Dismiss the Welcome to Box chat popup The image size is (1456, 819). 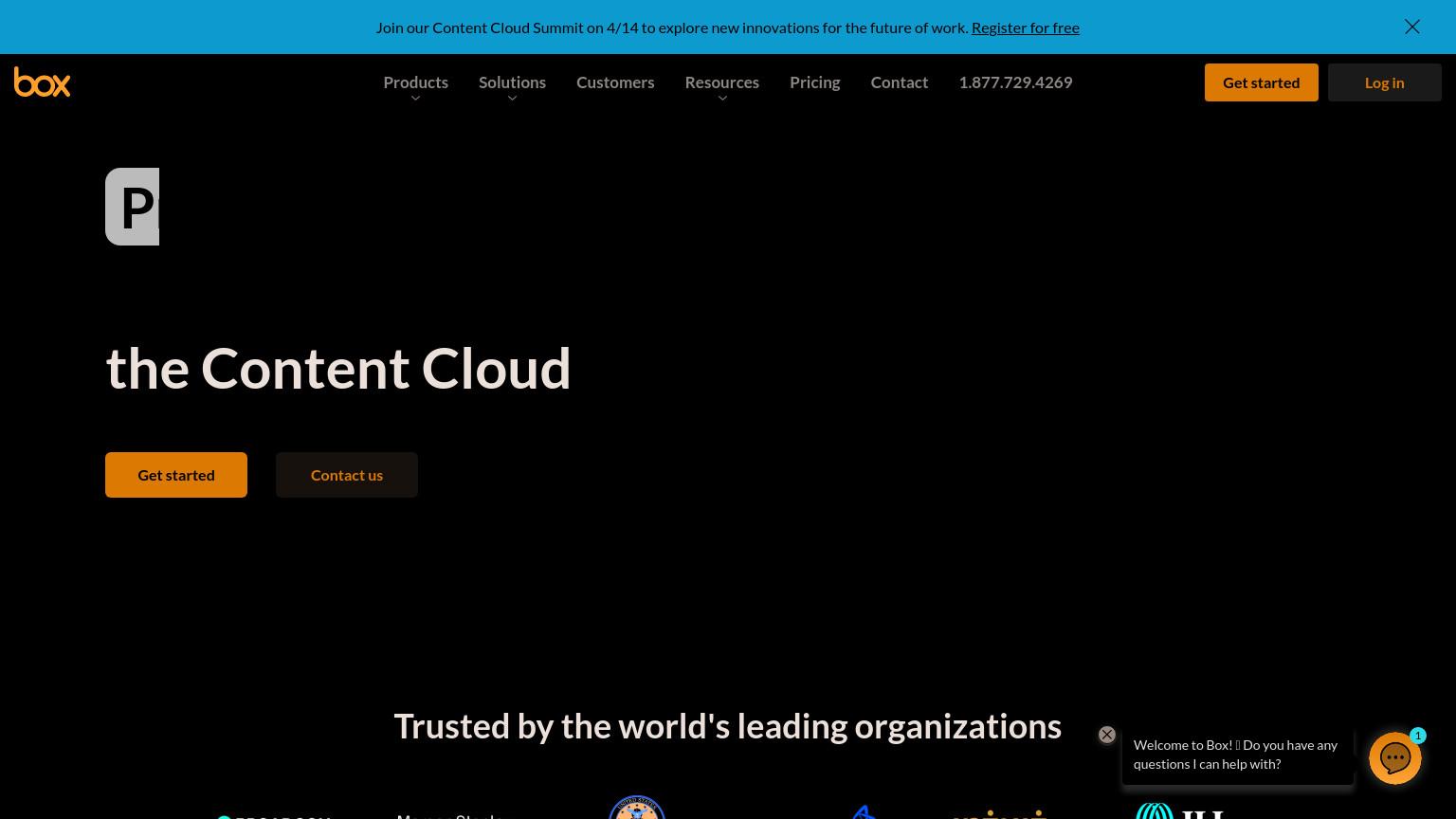click(x=1107, y=735)
